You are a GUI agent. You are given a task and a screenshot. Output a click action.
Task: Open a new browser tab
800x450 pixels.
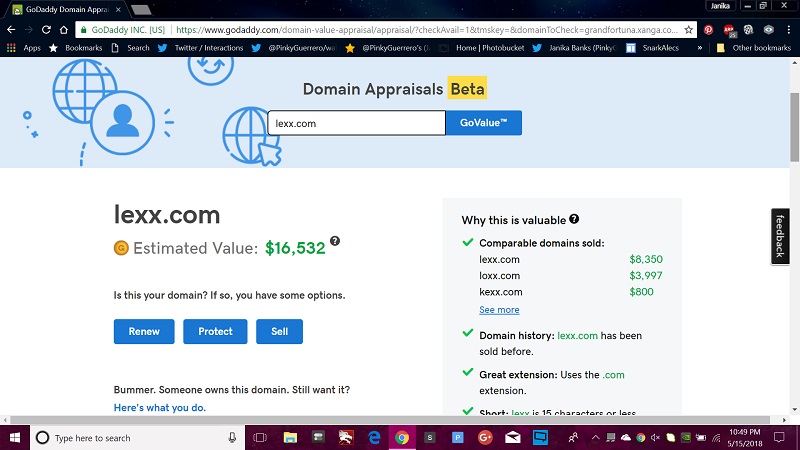[141, 9]
